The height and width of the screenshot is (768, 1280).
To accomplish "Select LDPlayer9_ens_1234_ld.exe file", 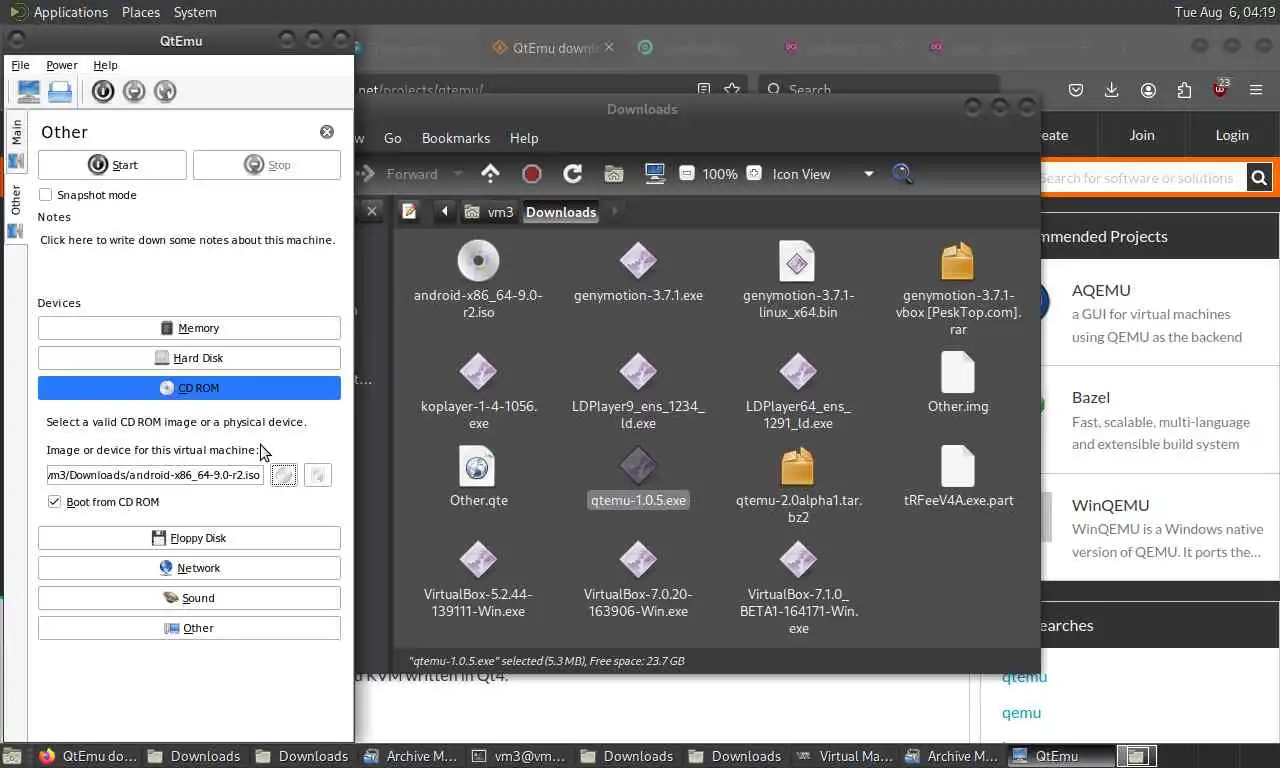I will tap(638, 391).
